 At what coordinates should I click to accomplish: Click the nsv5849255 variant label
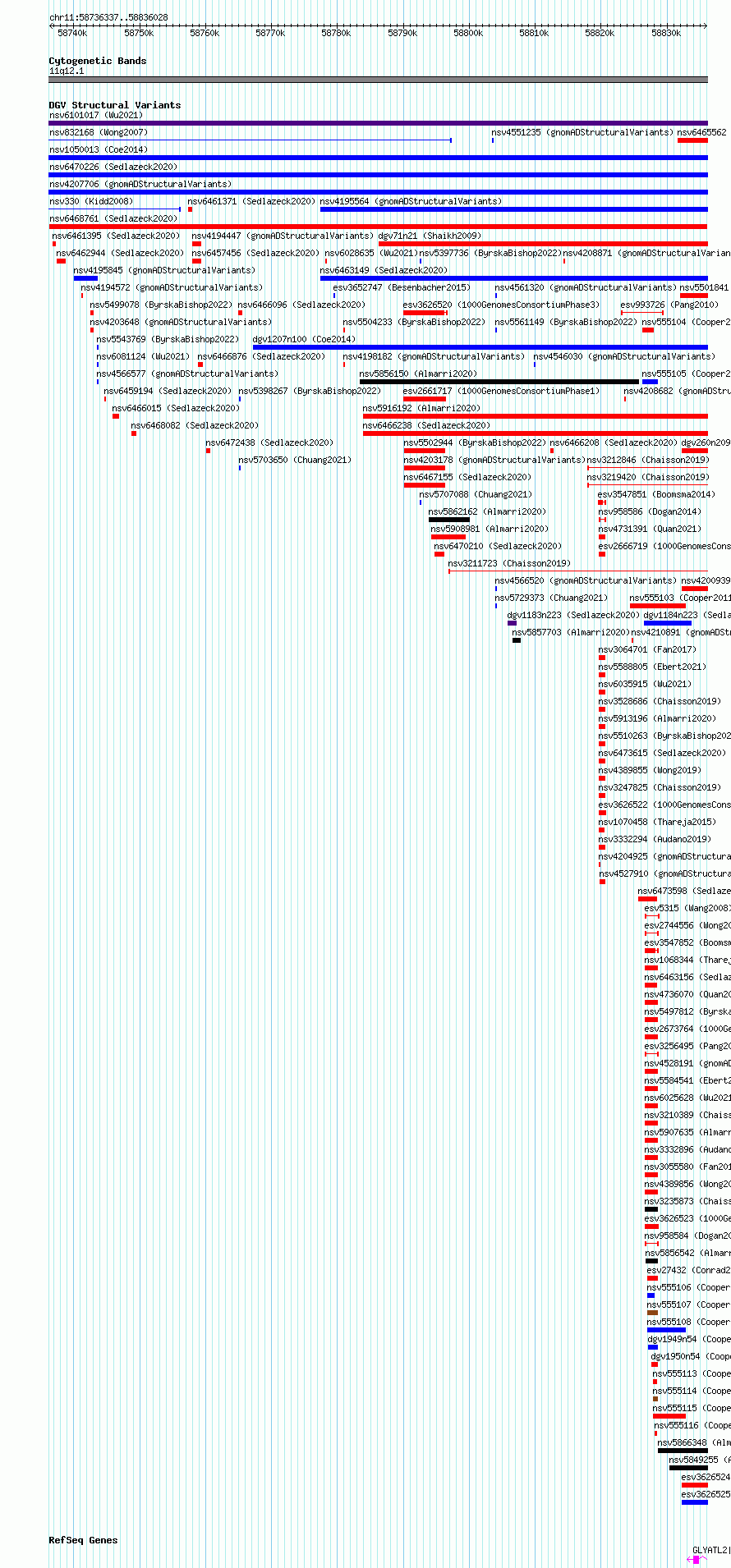coord(700,1460)
